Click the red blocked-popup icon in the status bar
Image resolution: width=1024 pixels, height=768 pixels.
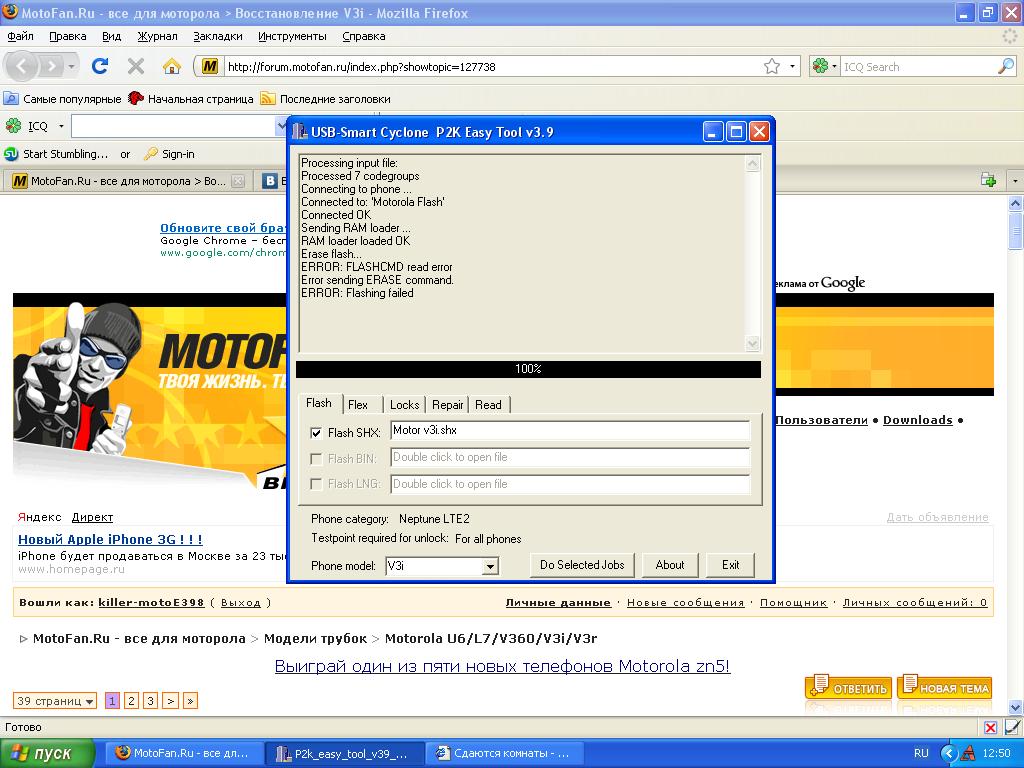point(991,728)
